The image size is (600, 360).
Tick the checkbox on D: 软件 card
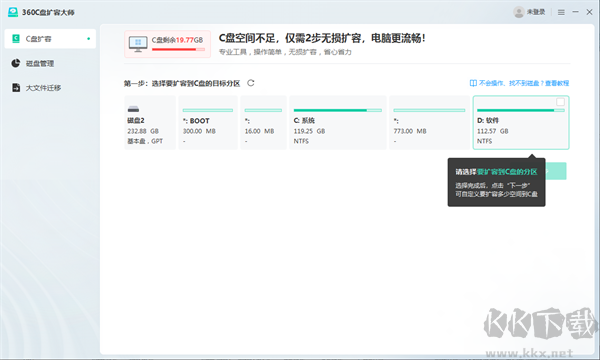[560, 102]
